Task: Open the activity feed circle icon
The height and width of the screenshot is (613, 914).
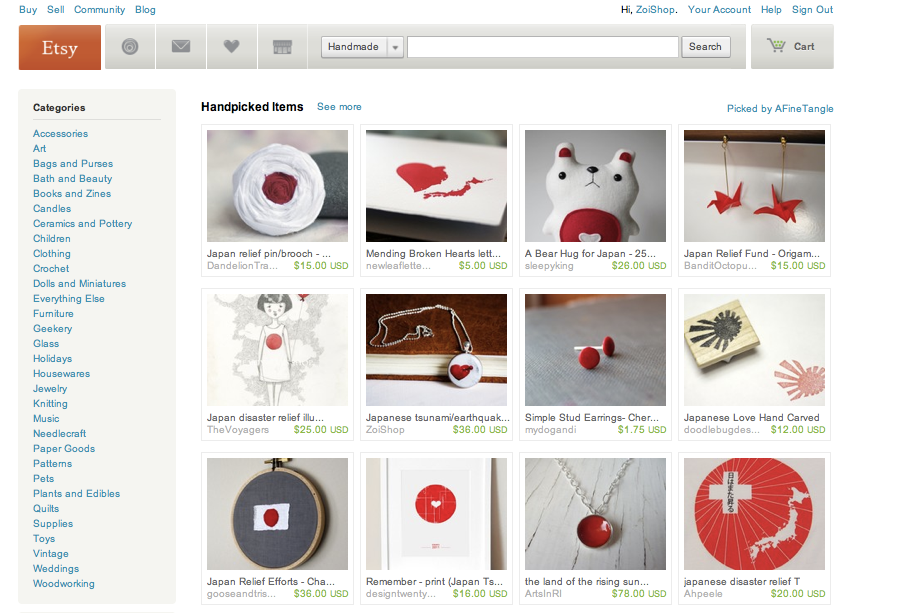Action: 130,47
